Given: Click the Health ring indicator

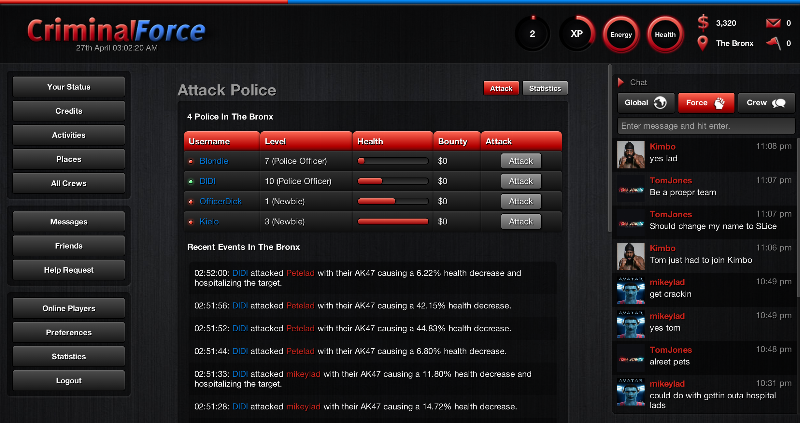Looking at the screenshot, I should tap(665, 35).
